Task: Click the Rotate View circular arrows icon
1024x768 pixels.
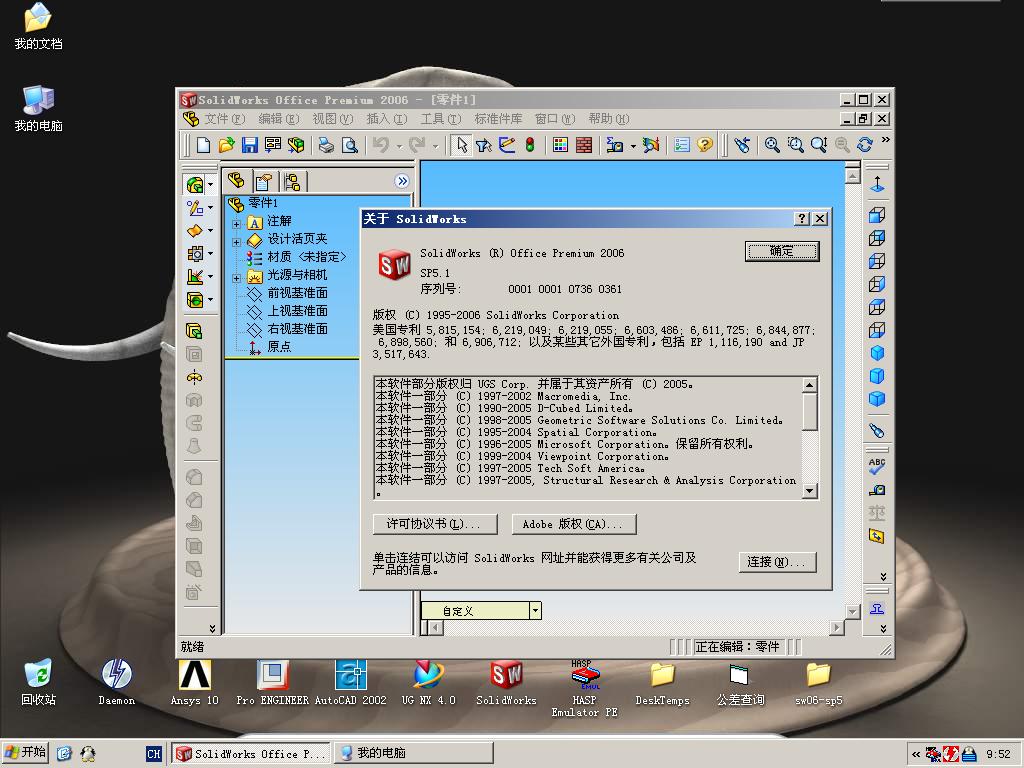Action: click(865, 145)
